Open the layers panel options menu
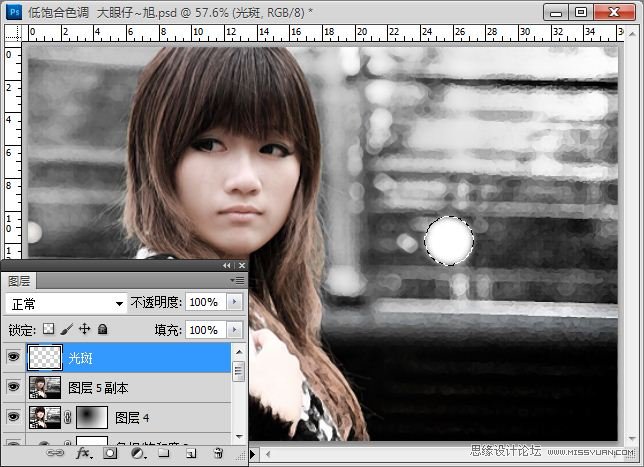Screen dimensions: 644x467 [237, 281]
